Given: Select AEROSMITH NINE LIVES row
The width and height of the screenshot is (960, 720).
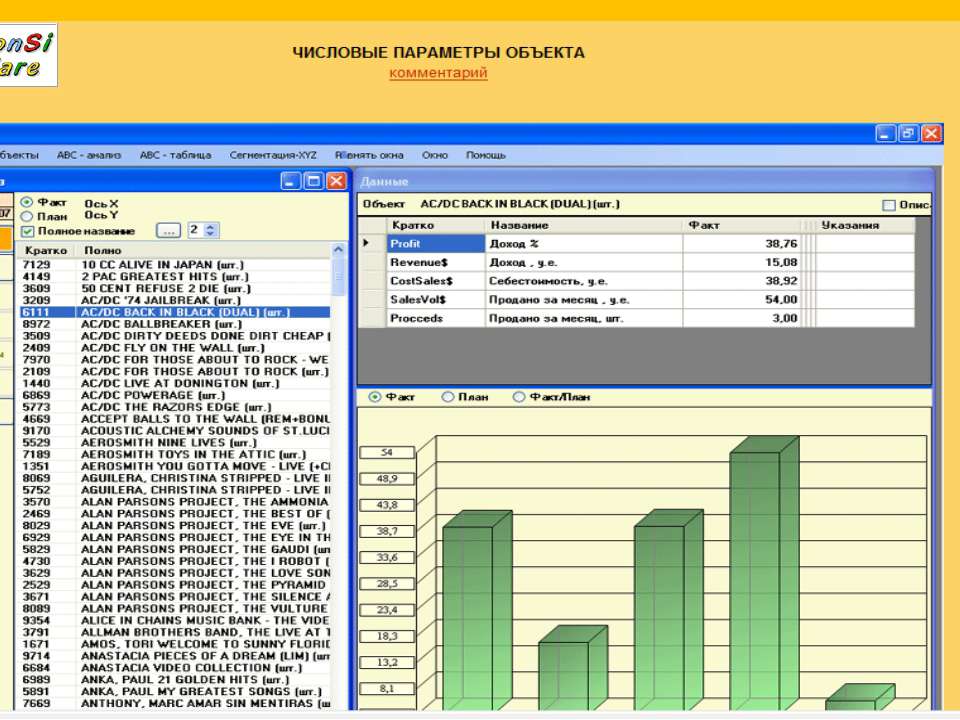Looking at the screenshot, I should click(x=174, y=443).
